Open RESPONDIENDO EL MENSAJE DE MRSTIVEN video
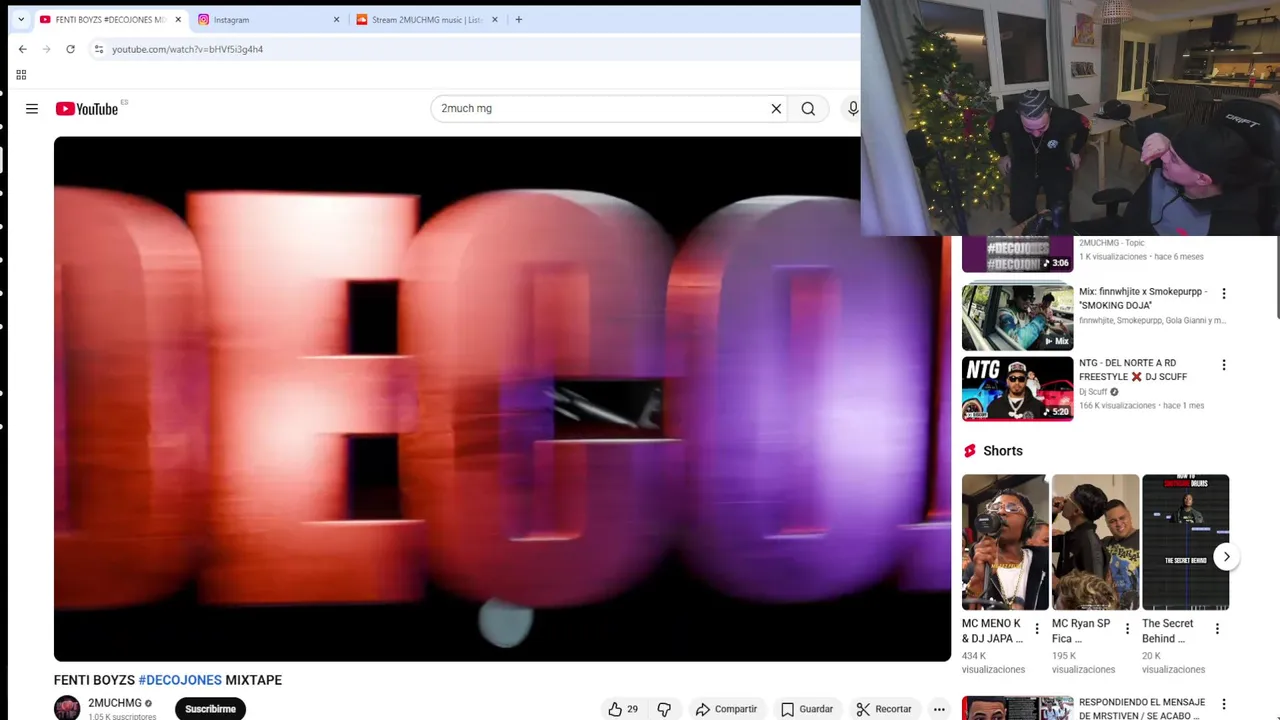The width and height of the screenshot is (1280, 720). pyautogui.click(x=1142, y=708)
